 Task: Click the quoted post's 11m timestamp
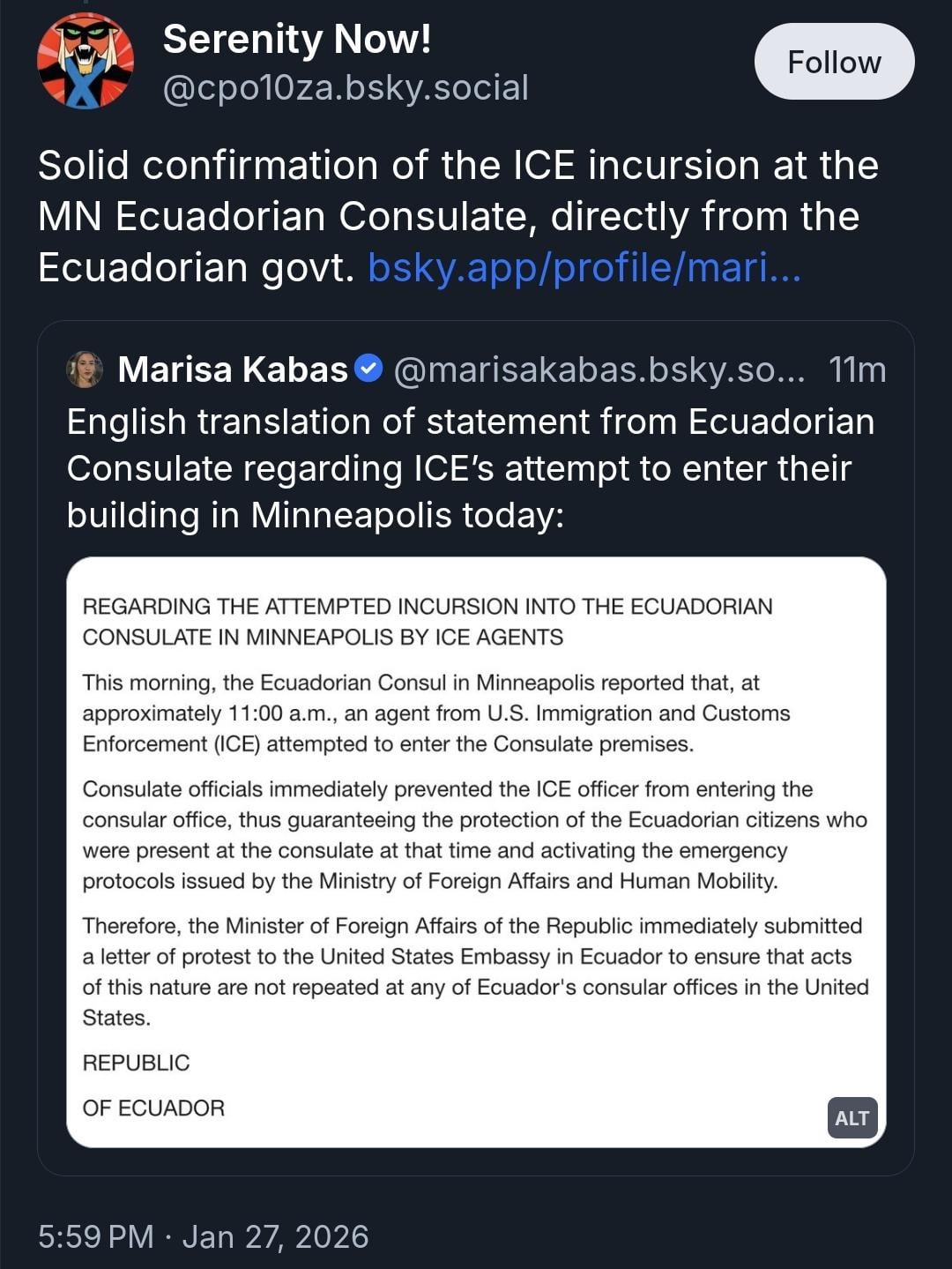(857, 370)
